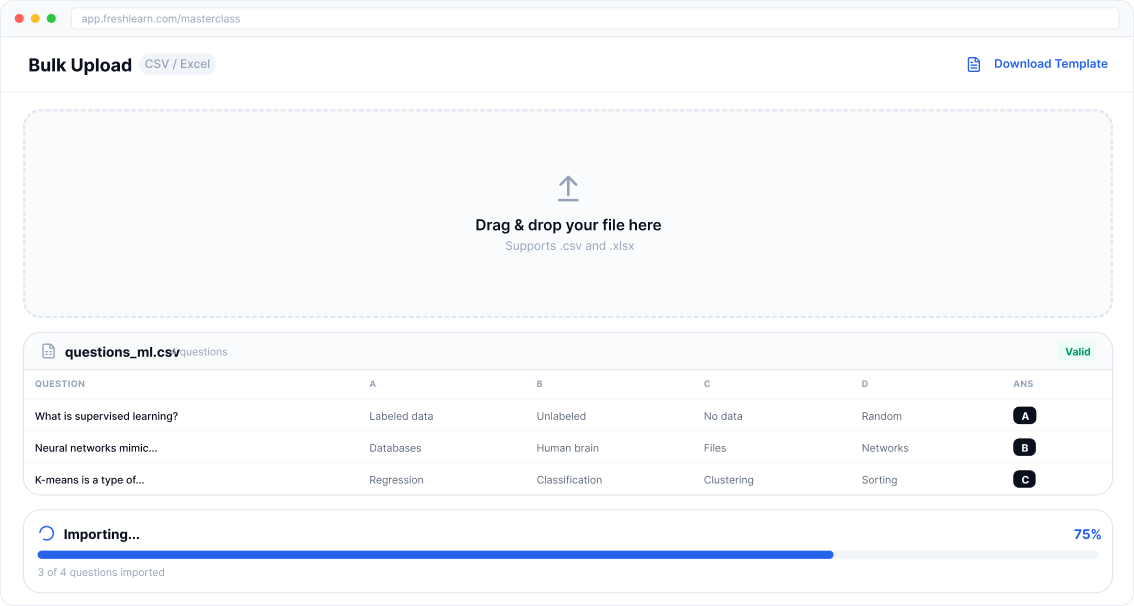Click the QUESTION column header
The image size is (1134, 606).
click(x=60, y=384)
